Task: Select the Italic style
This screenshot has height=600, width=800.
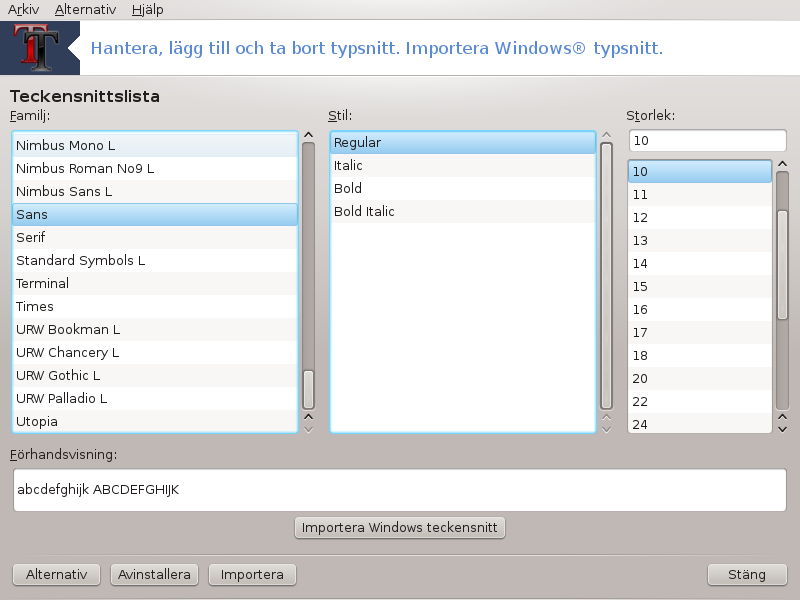Action: click(x=463, y=165)
